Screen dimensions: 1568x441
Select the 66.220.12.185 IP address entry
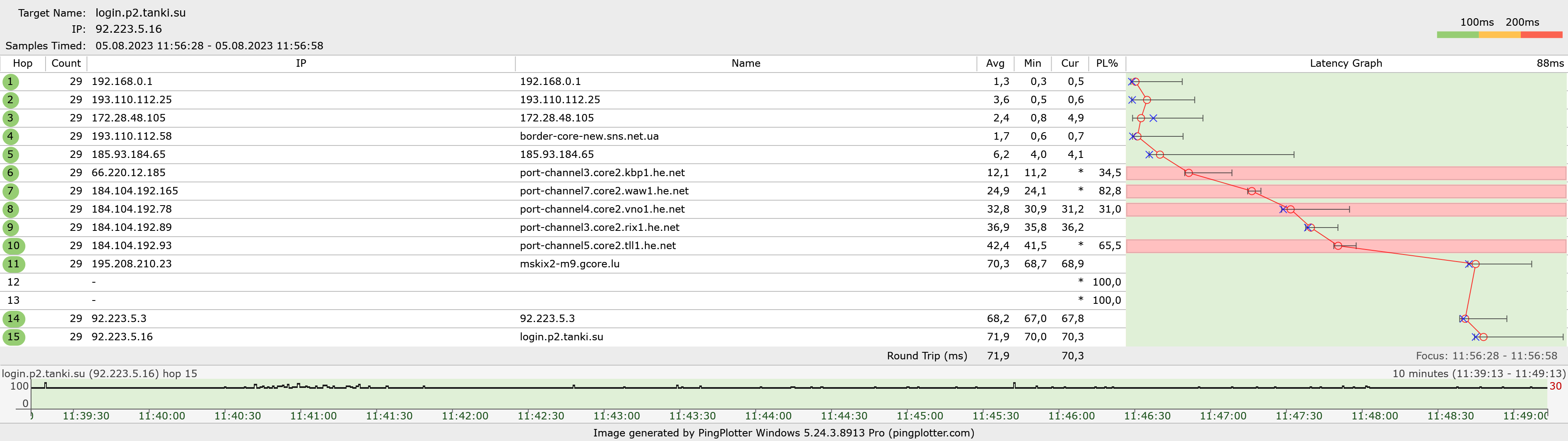tap(128, 173)
